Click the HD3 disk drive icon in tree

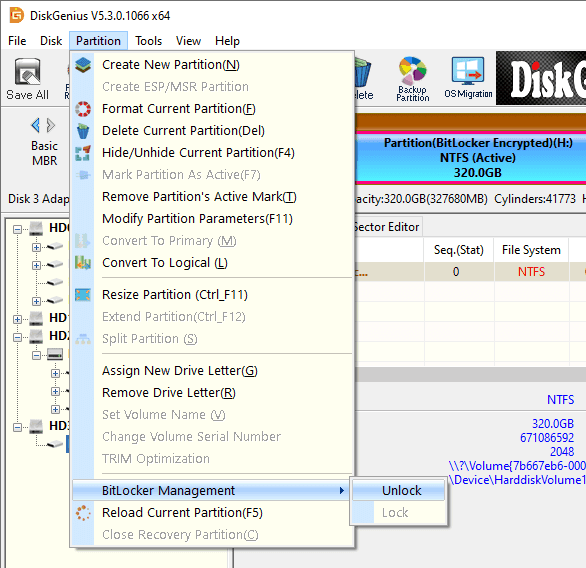pos(36,426)
